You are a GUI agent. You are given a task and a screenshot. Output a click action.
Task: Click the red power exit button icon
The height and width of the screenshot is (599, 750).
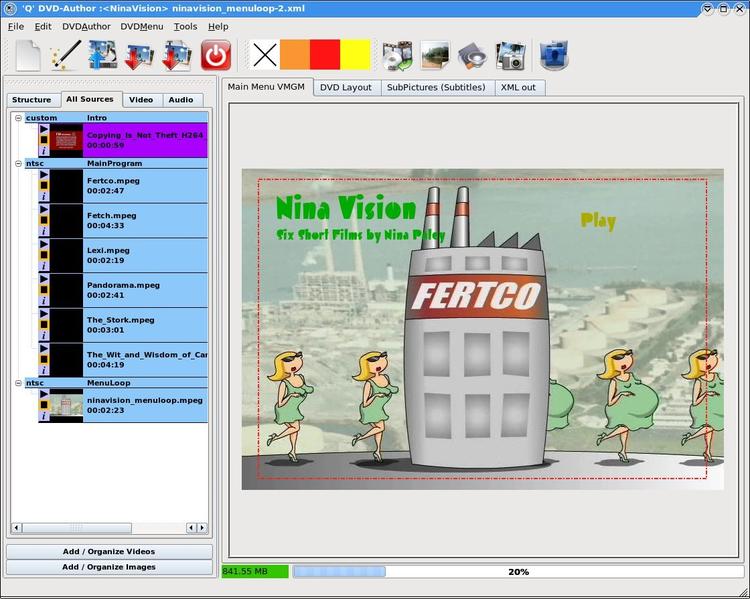point(216,55)
